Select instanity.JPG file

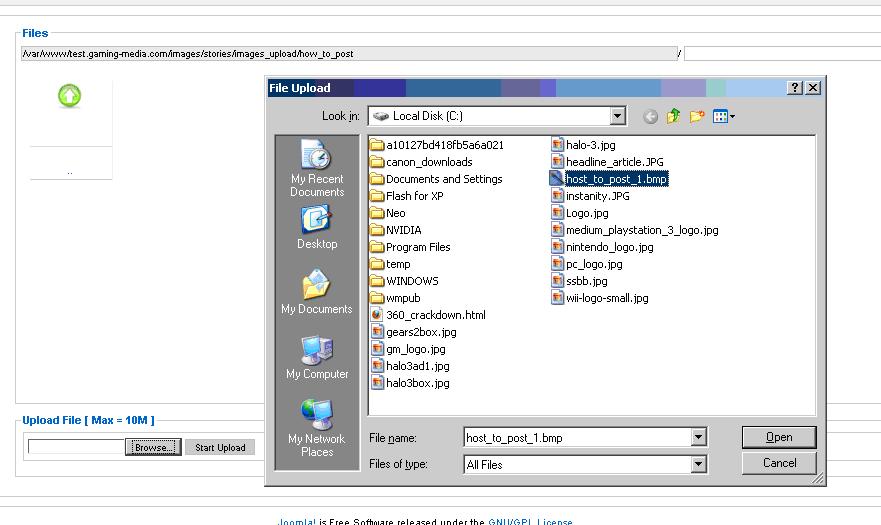(590, 196)
